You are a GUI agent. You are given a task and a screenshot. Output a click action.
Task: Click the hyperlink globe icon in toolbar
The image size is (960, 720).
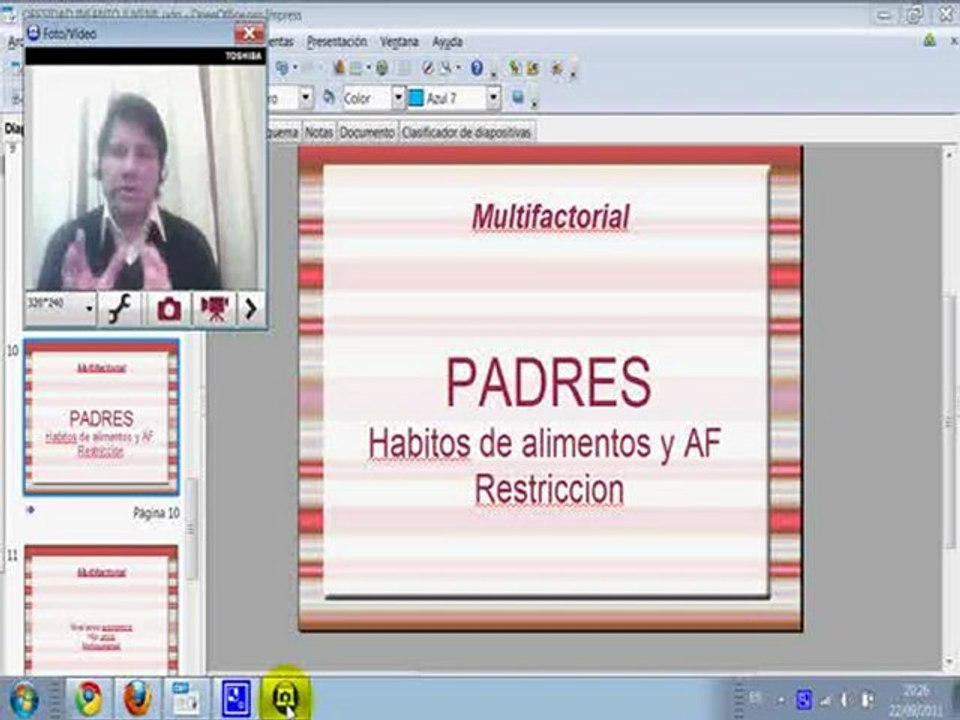pos(383,67)
